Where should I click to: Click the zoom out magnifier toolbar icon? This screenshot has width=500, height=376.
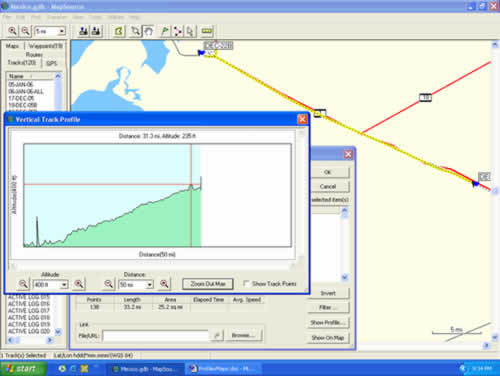(x=25, y=31)
